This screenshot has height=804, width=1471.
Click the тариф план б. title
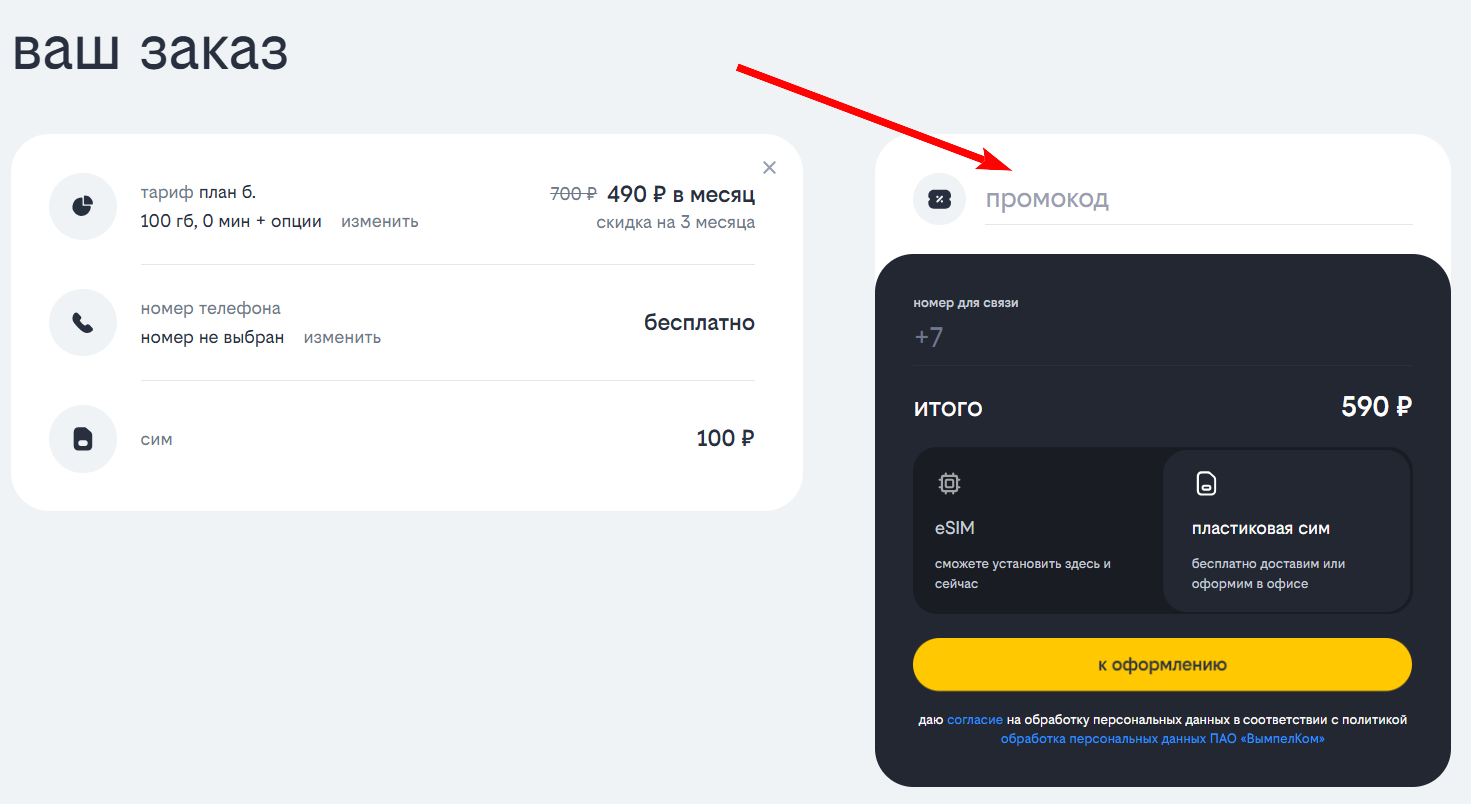click(x=198, y=192)
